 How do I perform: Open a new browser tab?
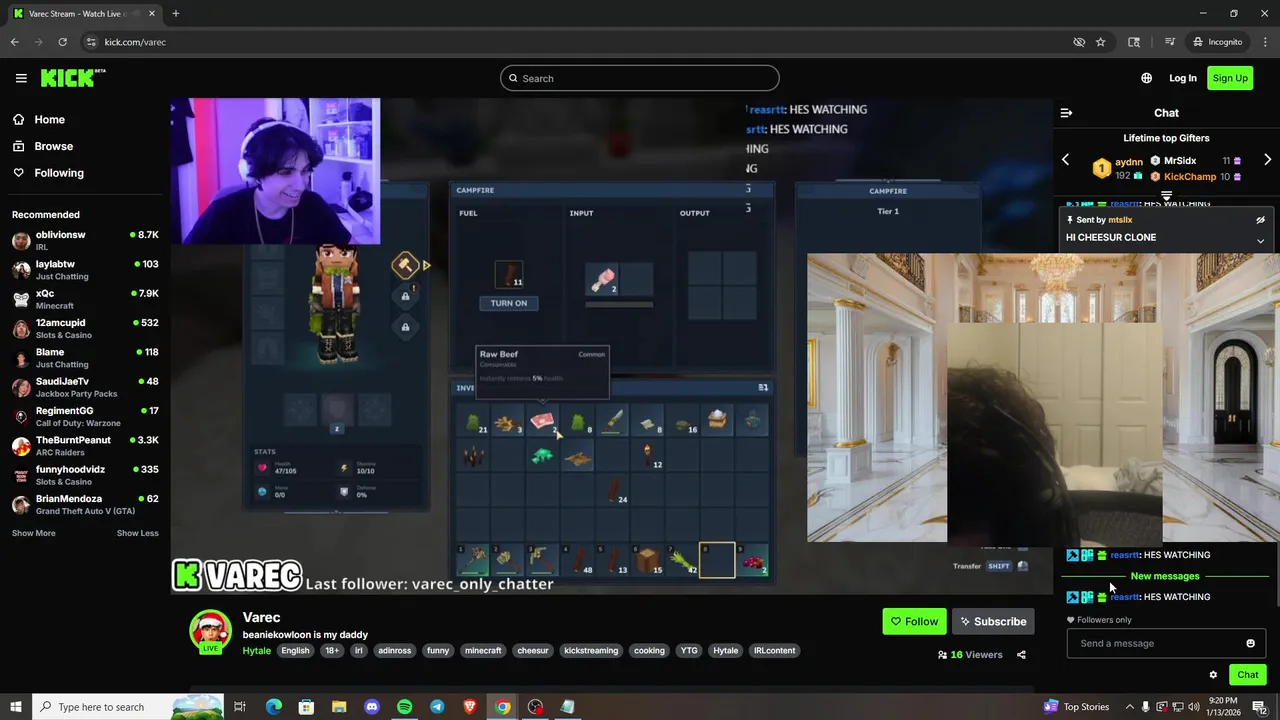point(175,14)
